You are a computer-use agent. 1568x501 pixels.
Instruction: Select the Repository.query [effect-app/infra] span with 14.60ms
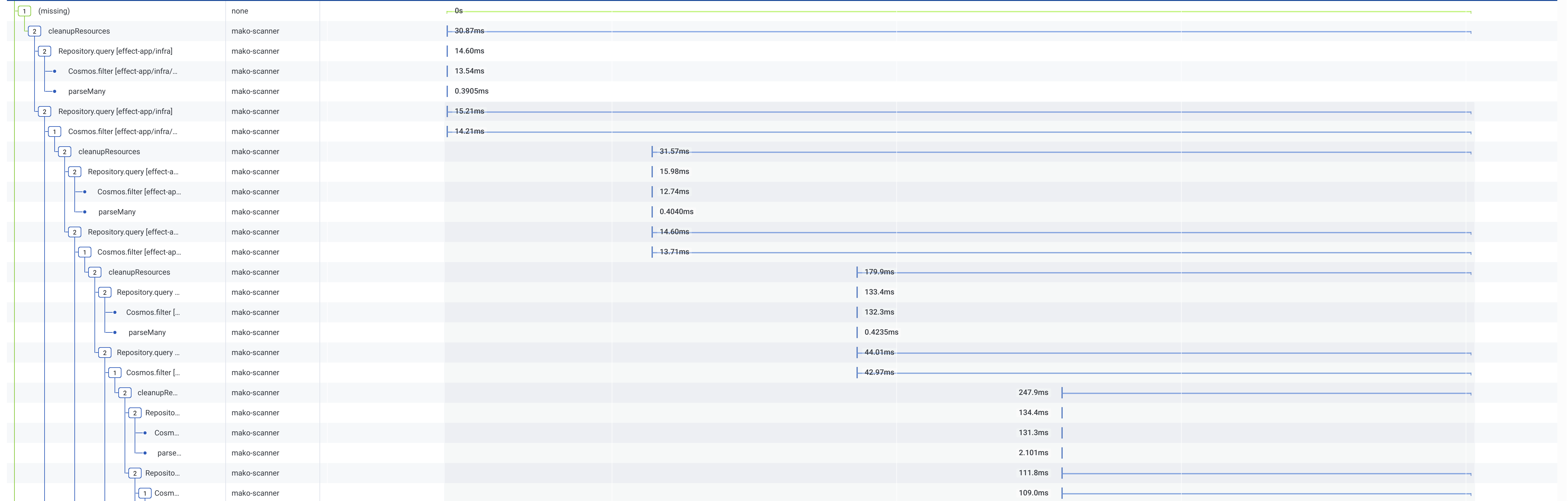pos(115,51)
